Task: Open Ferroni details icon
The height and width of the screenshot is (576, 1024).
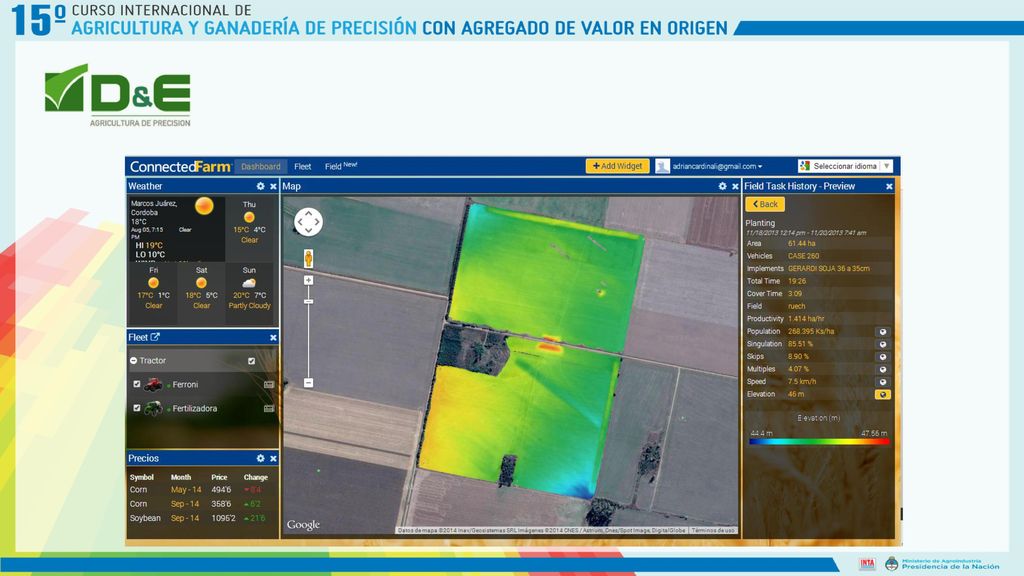Action: (x=268, y=385)
